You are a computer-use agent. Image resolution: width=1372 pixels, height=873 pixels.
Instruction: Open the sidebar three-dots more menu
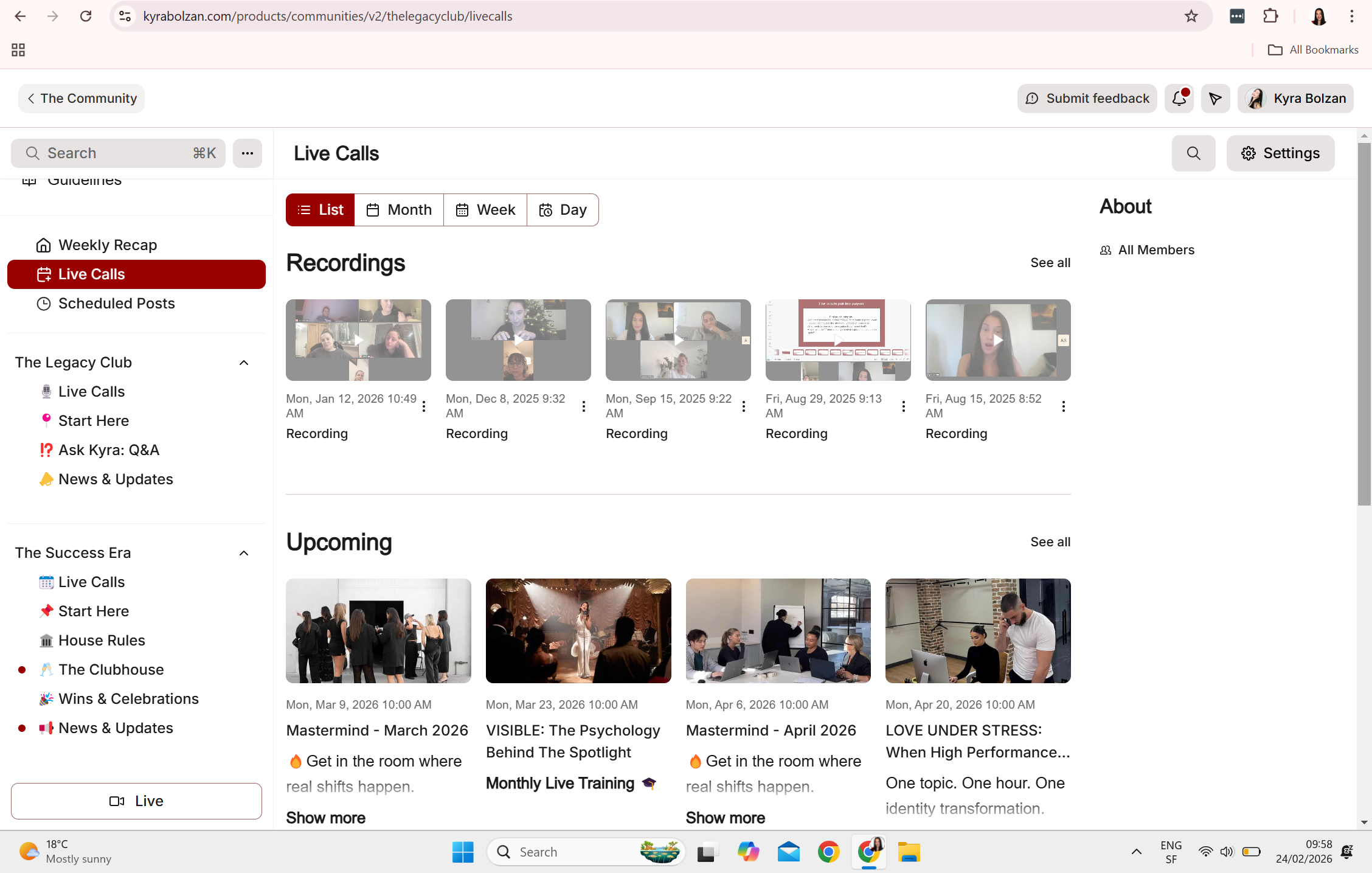(x=247, y=153)
